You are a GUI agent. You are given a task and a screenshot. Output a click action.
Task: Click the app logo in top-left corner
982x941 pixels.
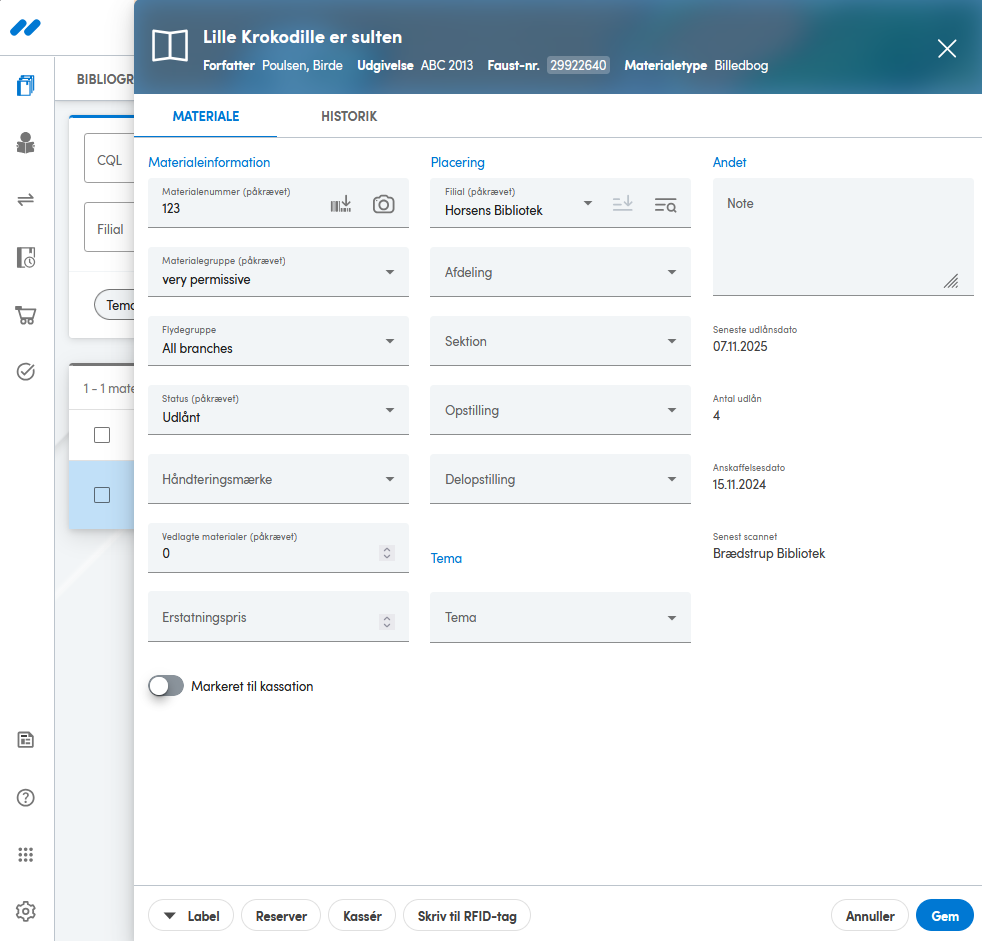tap(26, 28)
